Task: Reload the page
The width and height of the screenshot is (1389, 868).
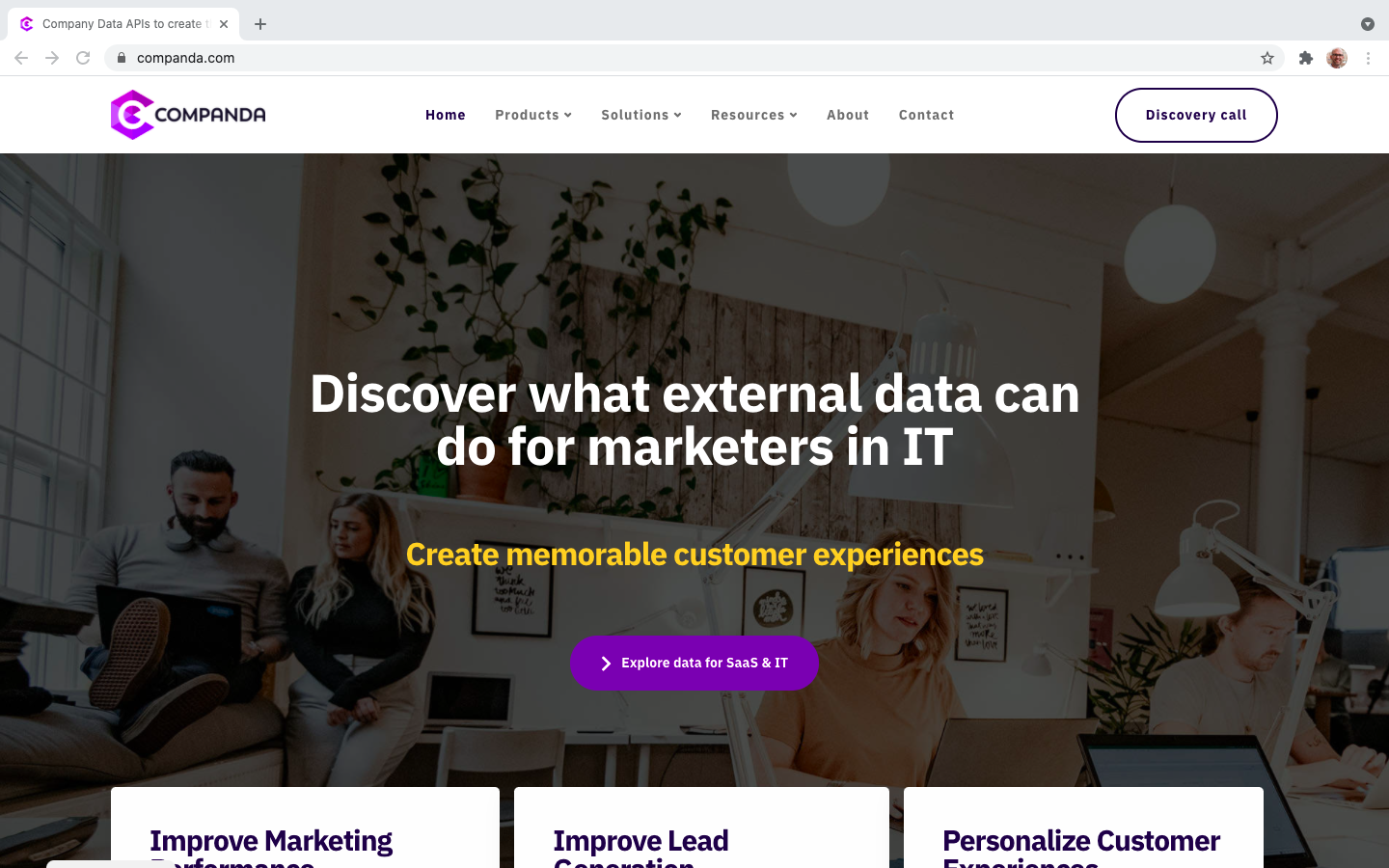Action: click(83, 58)
